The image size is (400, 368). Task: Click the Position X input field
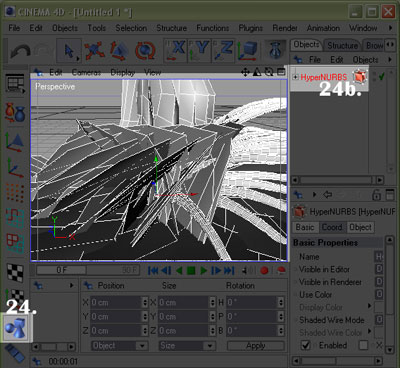click(x=116, y=302)
